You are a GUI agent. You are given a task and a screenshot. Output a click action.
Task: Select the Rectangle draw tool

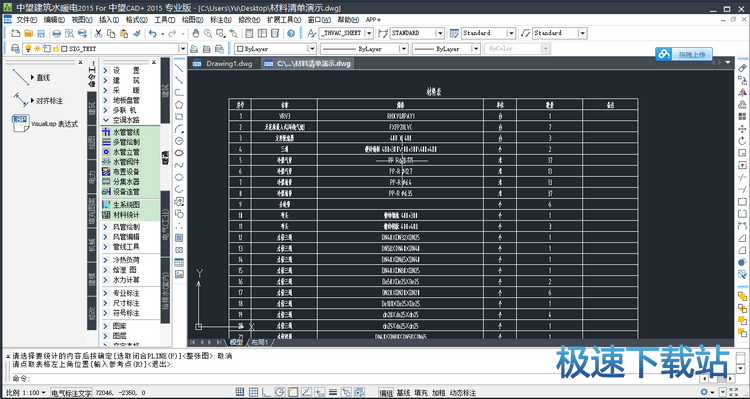tap(179, 117)
